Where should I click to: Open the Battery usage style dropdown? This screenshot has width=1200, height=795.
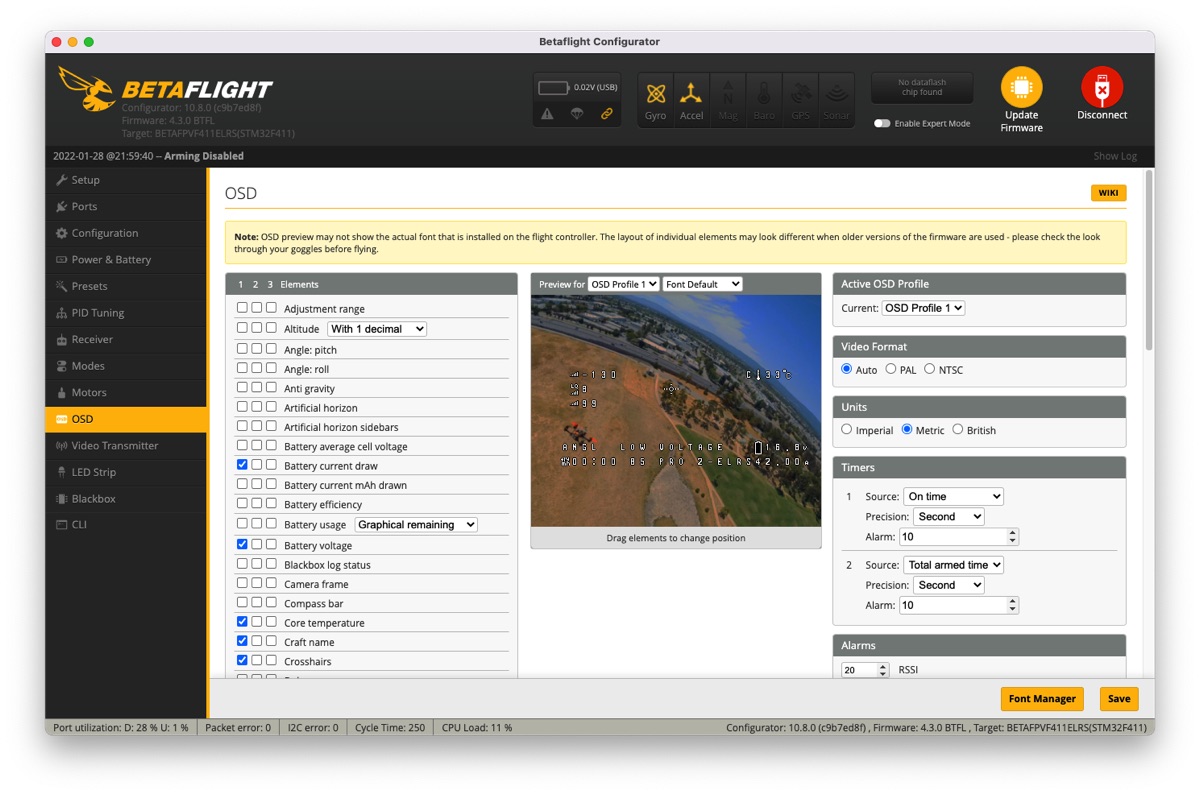pos(416,525)
